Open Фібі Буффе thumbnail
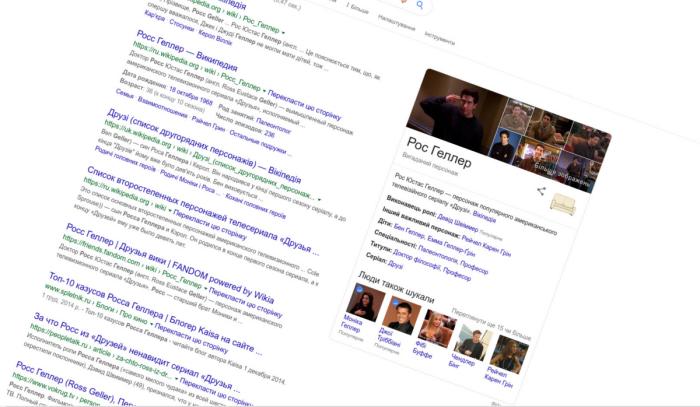The image size is (700, 407). (x=437, y=329)
